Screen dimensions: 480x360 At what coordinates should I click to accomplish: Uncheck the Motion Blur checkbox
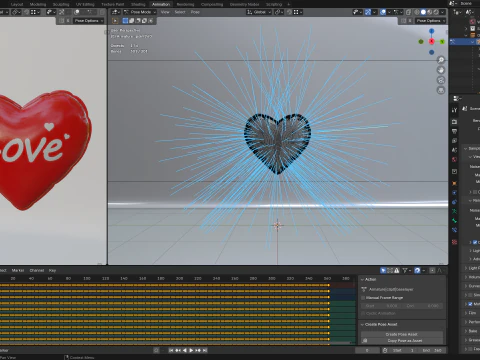[470, 304]
